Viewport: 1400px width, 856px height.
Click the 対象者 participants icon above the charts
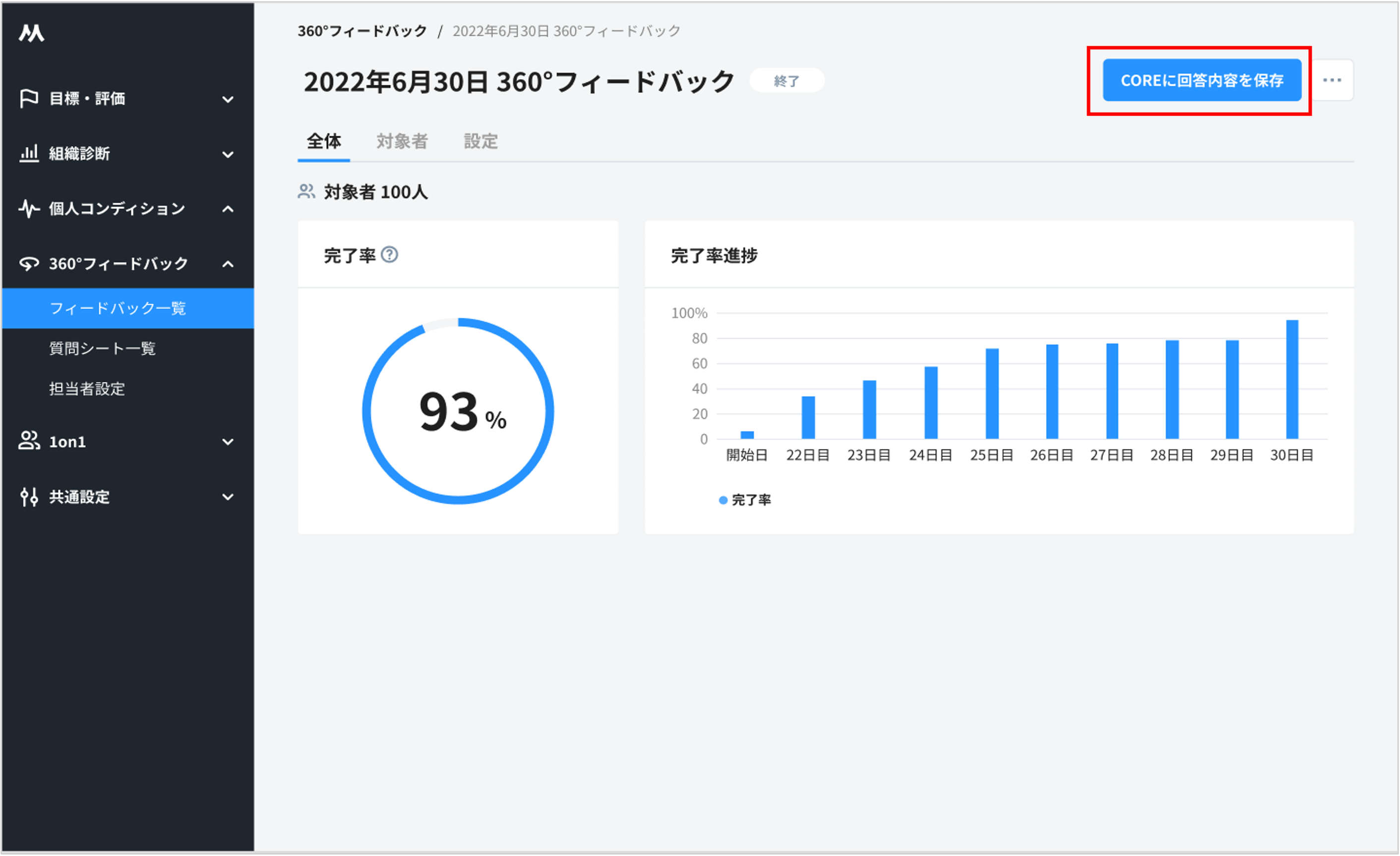coord(307,192)
